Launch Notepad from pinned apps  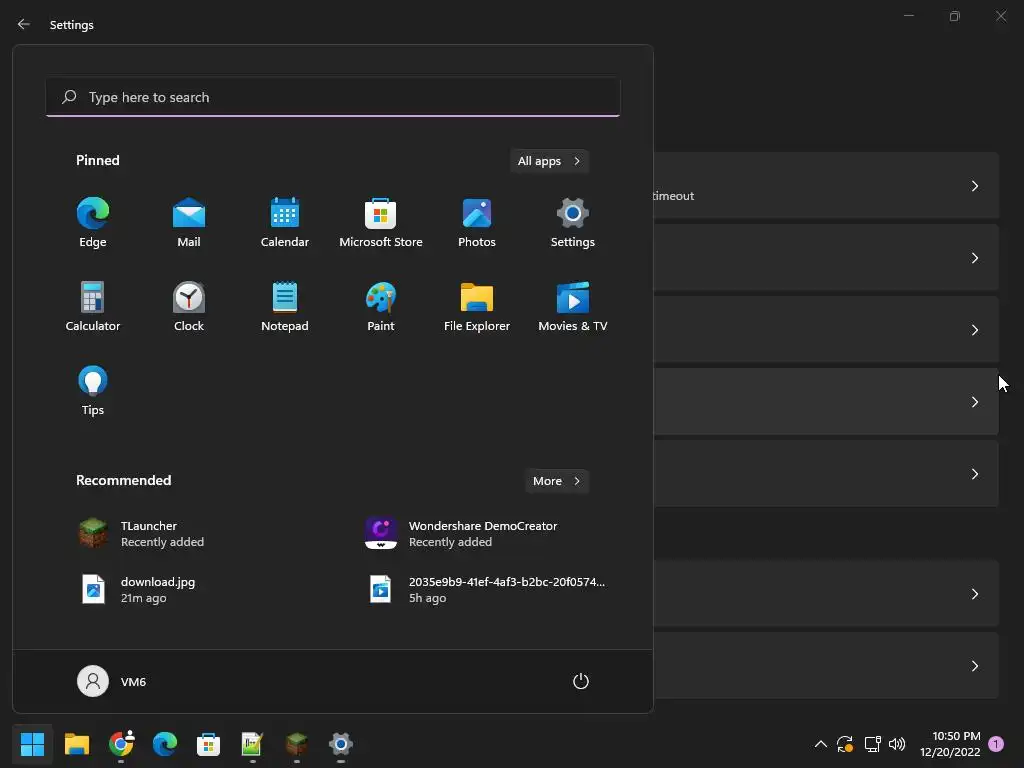coord(285,306)
